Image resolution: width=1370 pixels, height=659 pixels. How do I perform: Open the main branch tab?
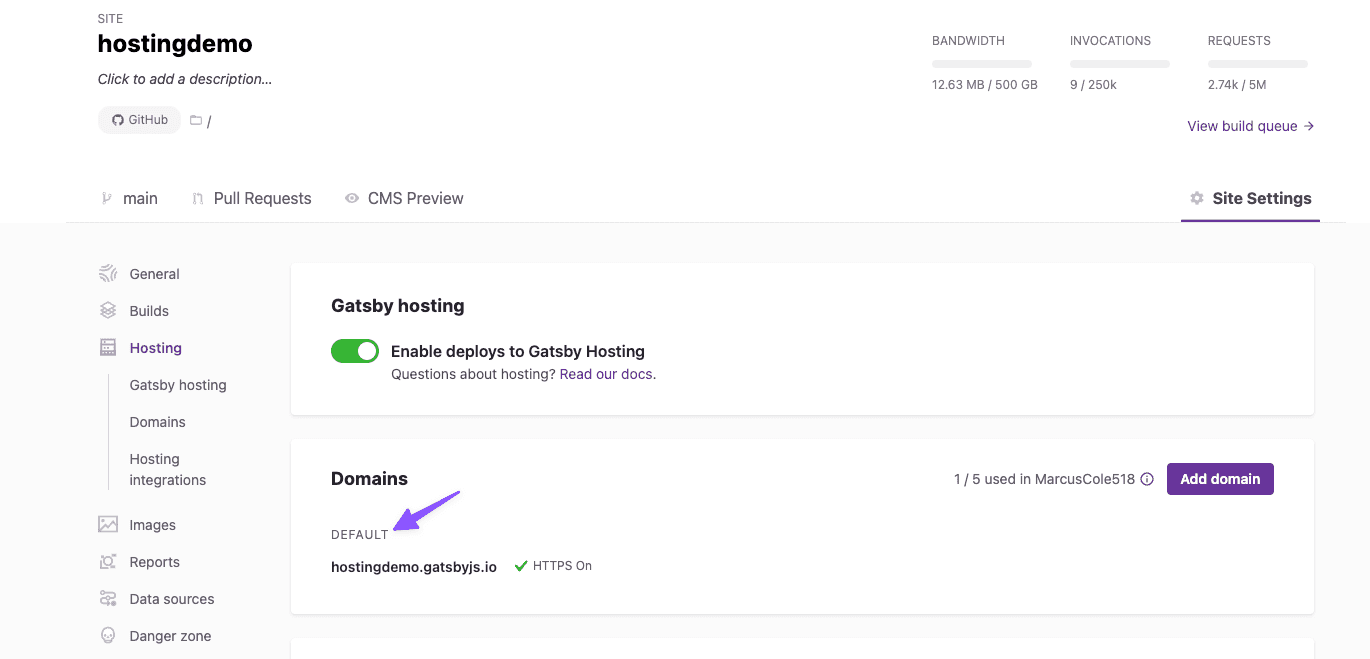(130, 198)
